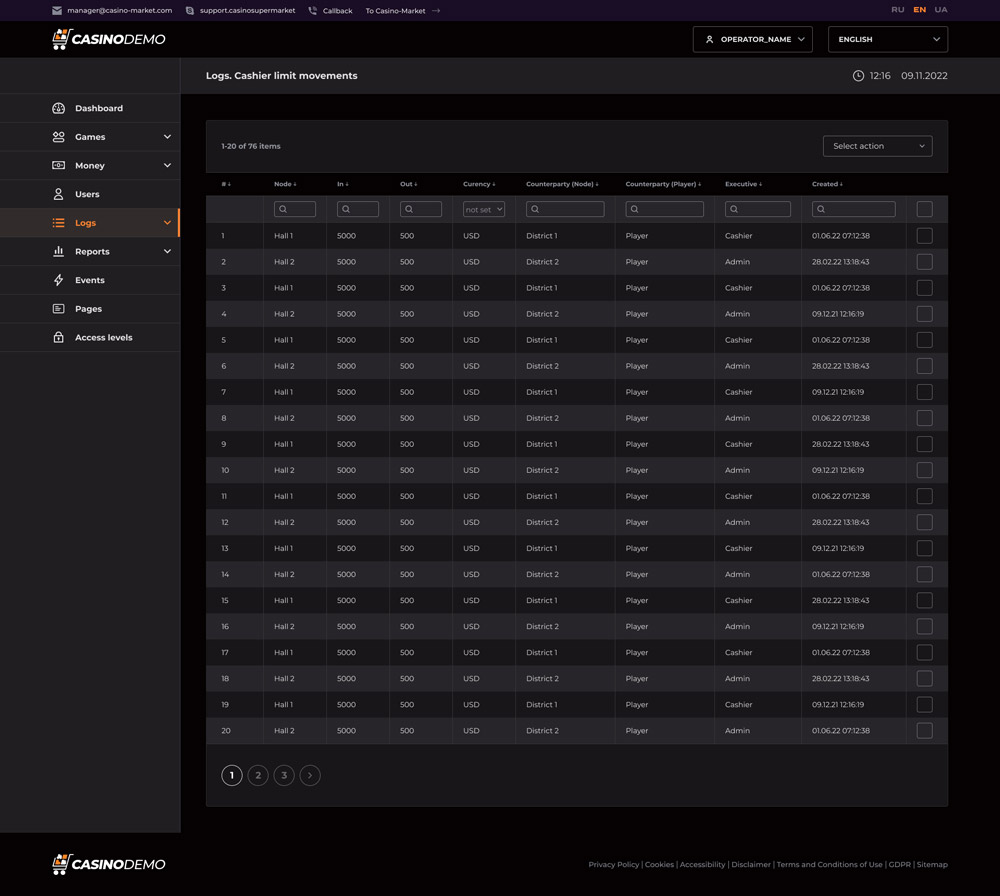Go to page 2 of results

pos(258,775)
